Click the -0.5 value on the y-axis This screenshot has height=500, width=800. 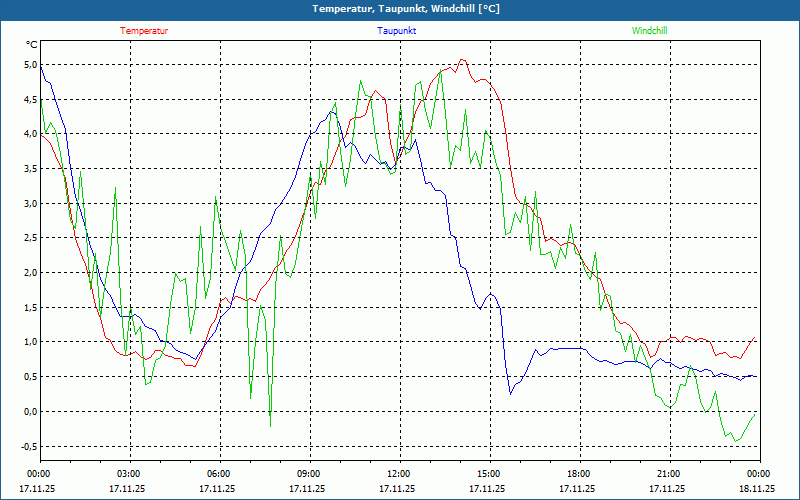click(28, 446)
